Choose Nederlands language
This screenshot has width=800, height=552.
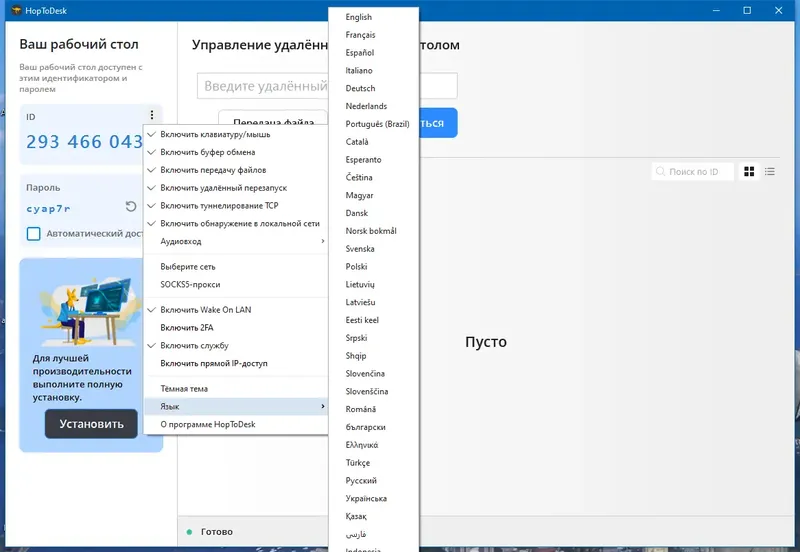pos(373,106)
